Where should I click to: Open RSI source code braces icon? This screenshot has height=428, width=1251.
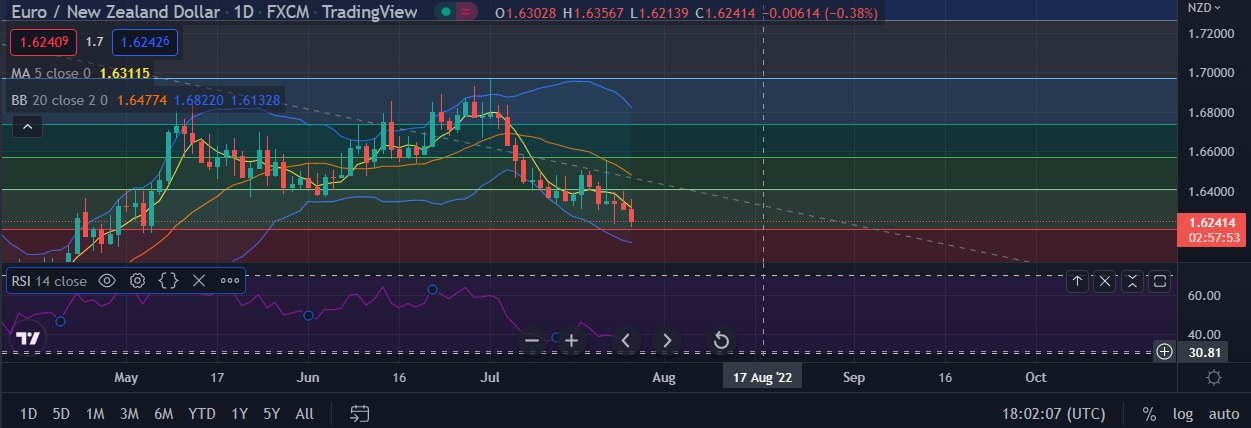pyautogui.click(x=168, y=281)
